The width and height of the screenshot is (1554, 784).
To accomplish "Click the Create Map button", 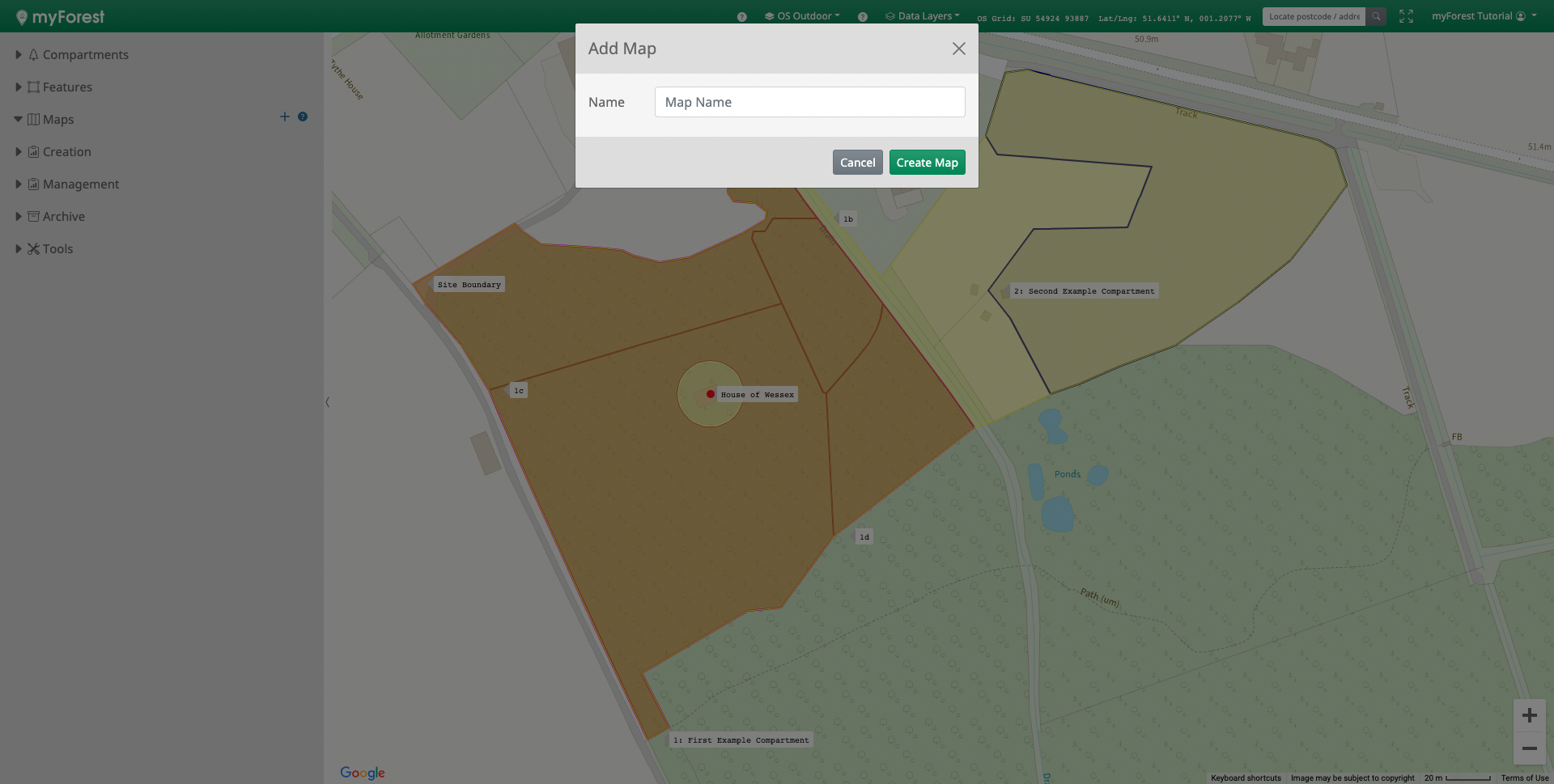I will coord(927,163).
